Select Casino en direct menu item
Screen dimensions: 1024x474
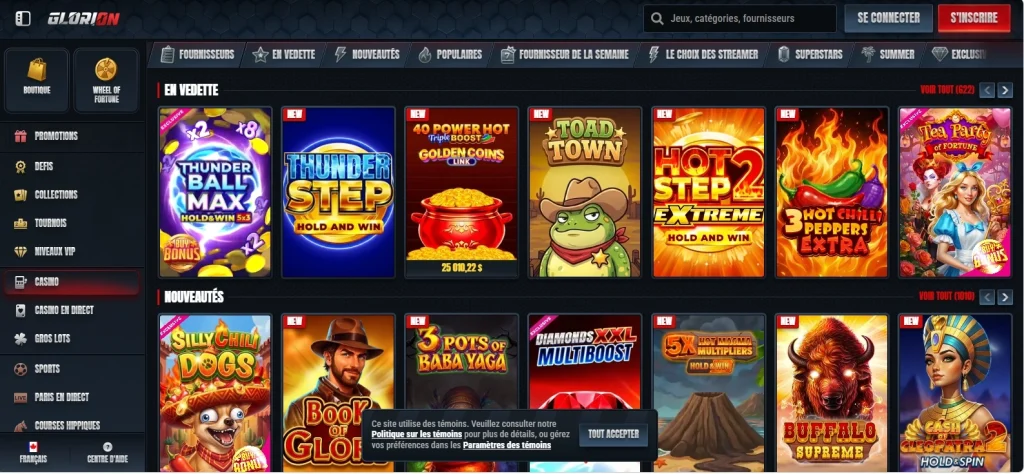[x=72, y=310]
